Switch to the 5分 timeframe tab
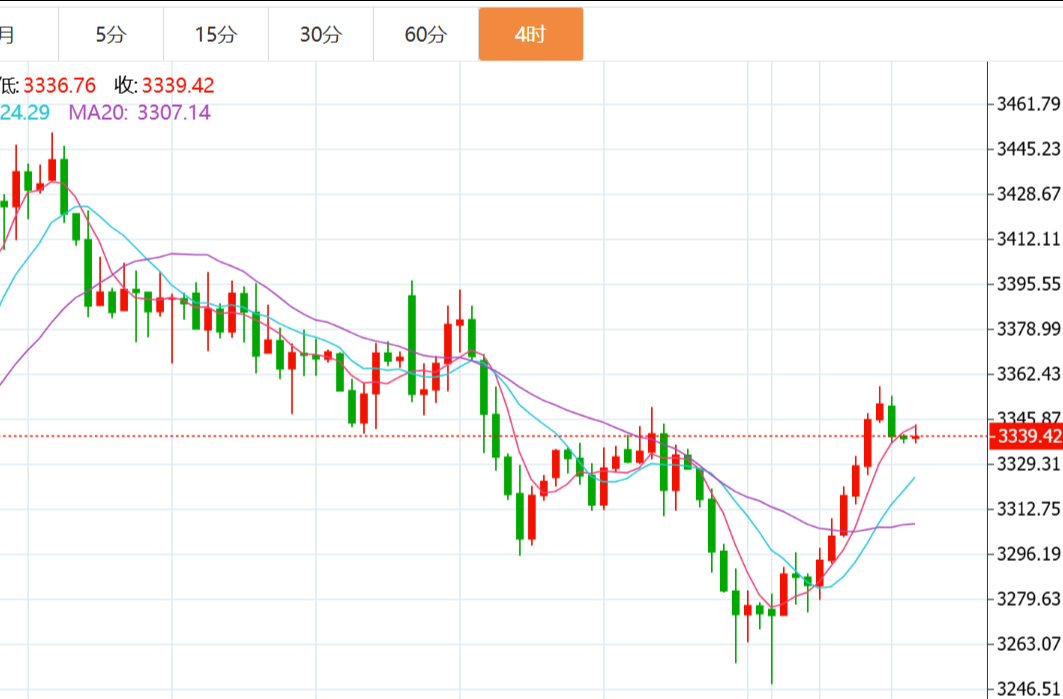1063x699 pixels. [x=111, y=35]
